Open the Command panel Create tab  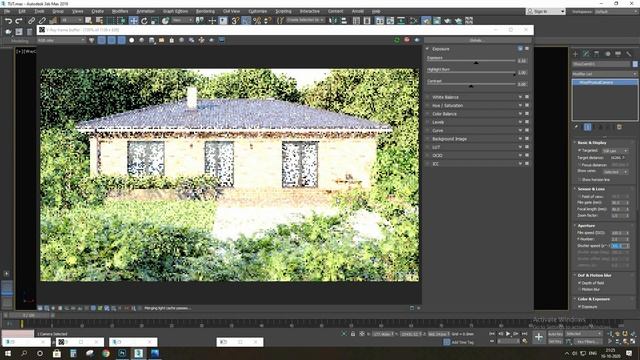point(576,54)
